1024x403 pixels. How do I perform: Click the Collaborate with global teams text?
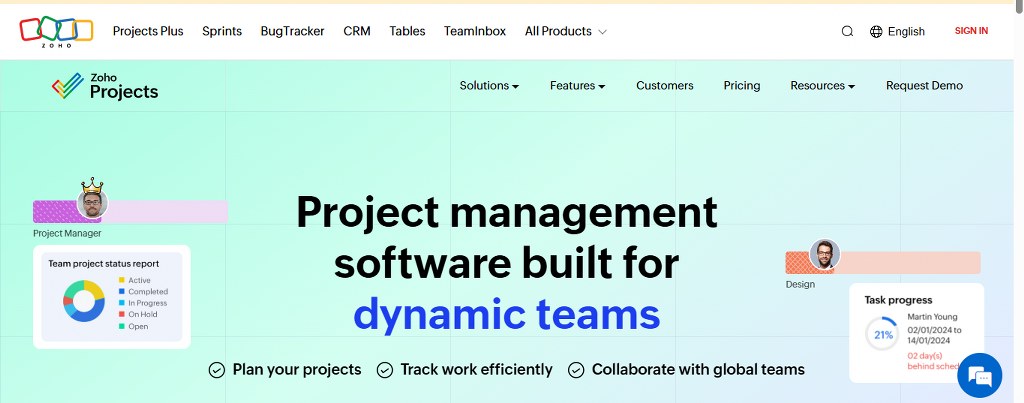[698, 370]
